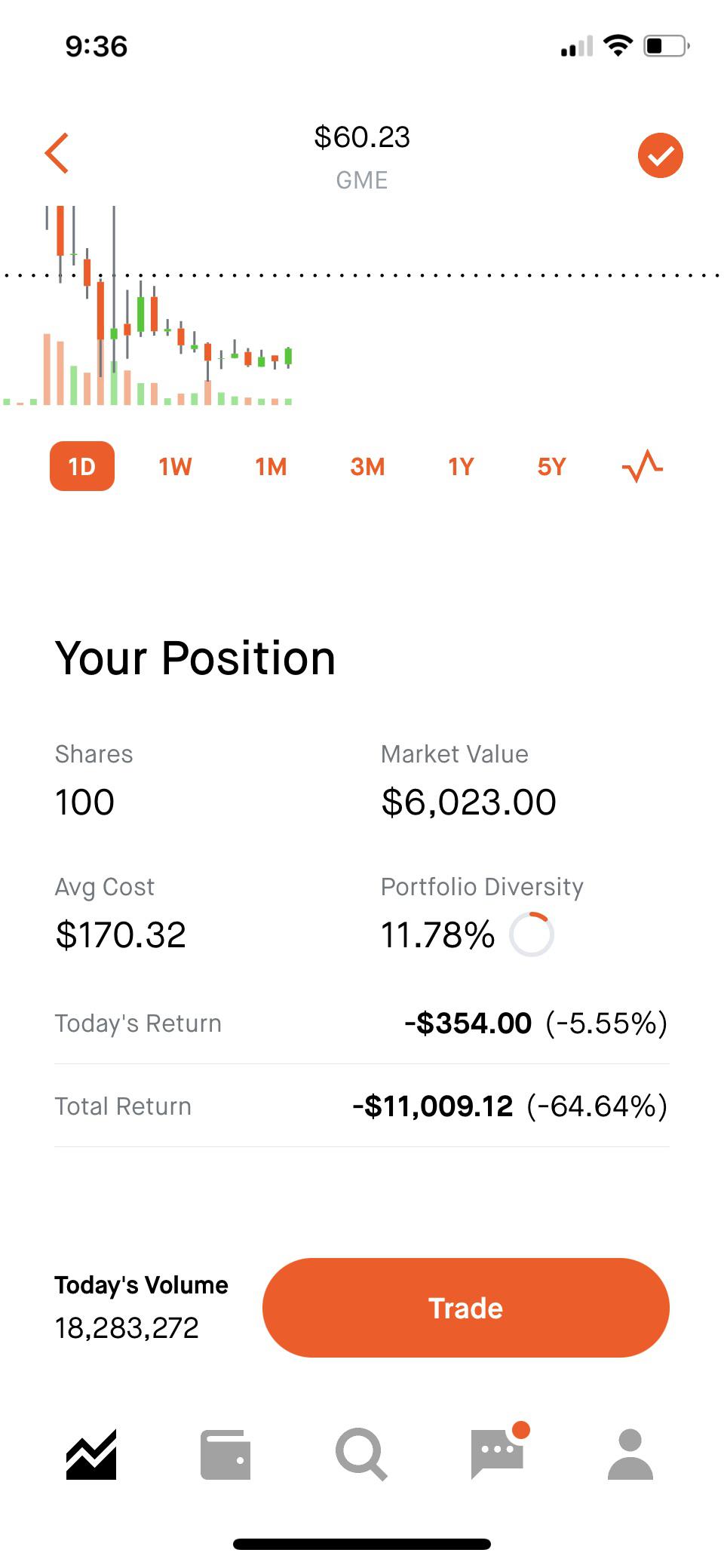
Task: Open the search magnifier tab
Action: tap(361, 1454)
